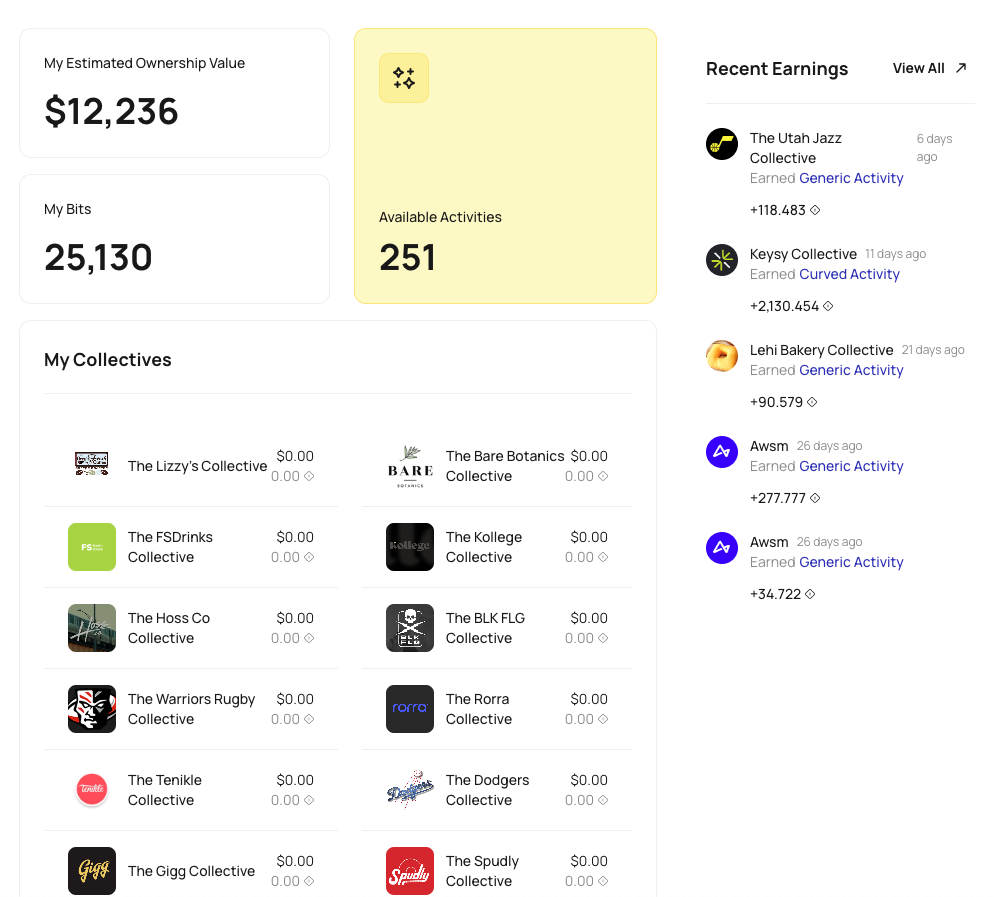Click the Recent Earnings heading
The width and height of the screenshot is (994, 897).
pos(777,68)
